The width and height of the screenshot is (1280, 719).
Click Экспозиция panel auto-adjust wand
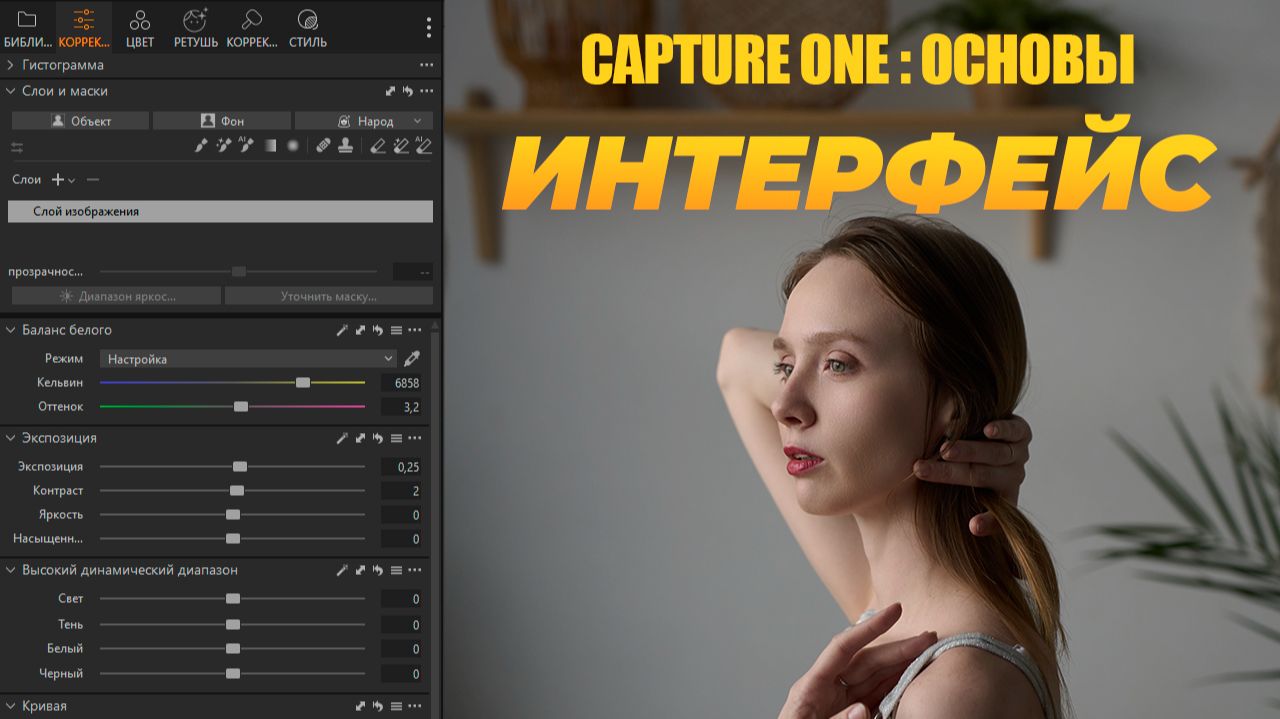tap(342, 438)
